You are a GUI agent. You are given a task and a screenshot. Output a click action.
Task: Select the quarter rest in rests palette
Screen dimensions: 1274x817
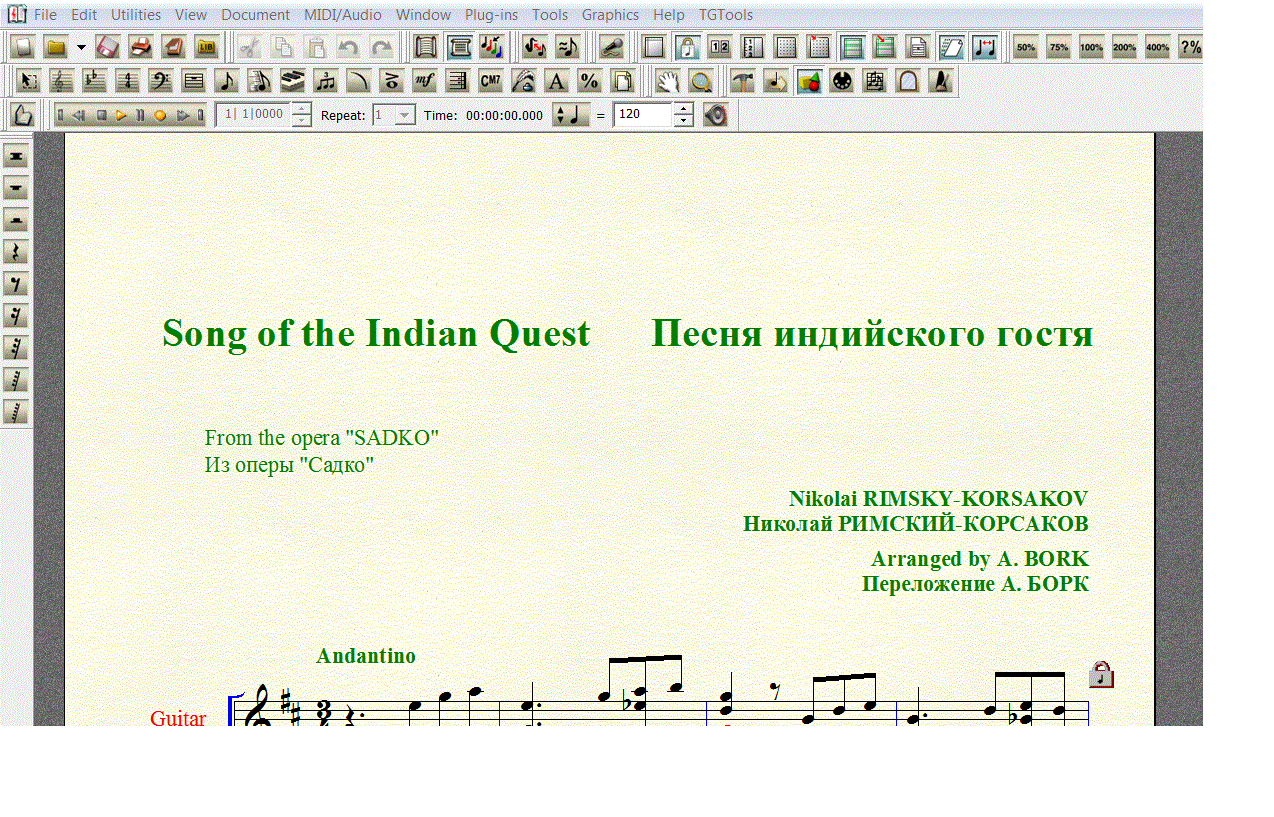coord(16,253)
